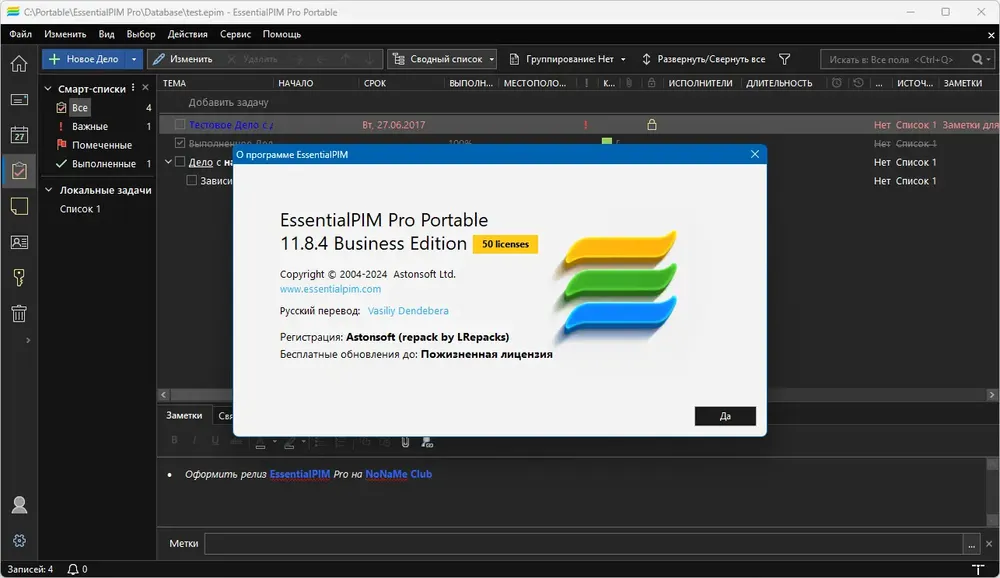Open the Файл menu
This screenshot has height=578, width=1000.
20,34
